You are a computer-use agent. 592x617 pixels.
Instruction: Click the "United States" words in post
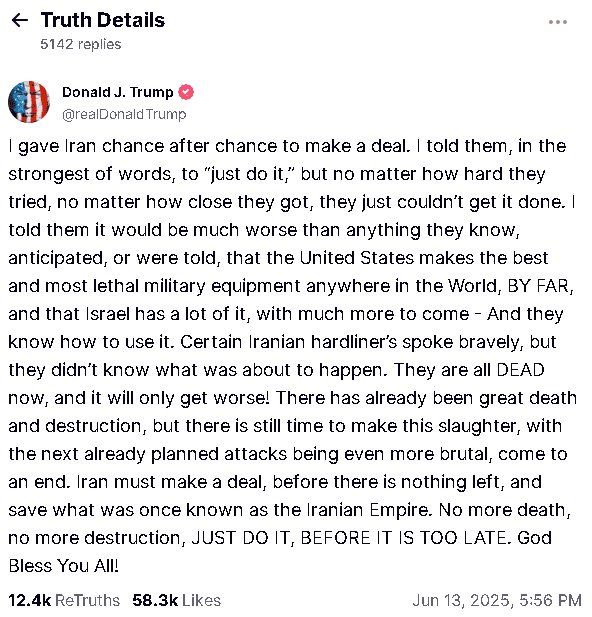tap(357, 258)
